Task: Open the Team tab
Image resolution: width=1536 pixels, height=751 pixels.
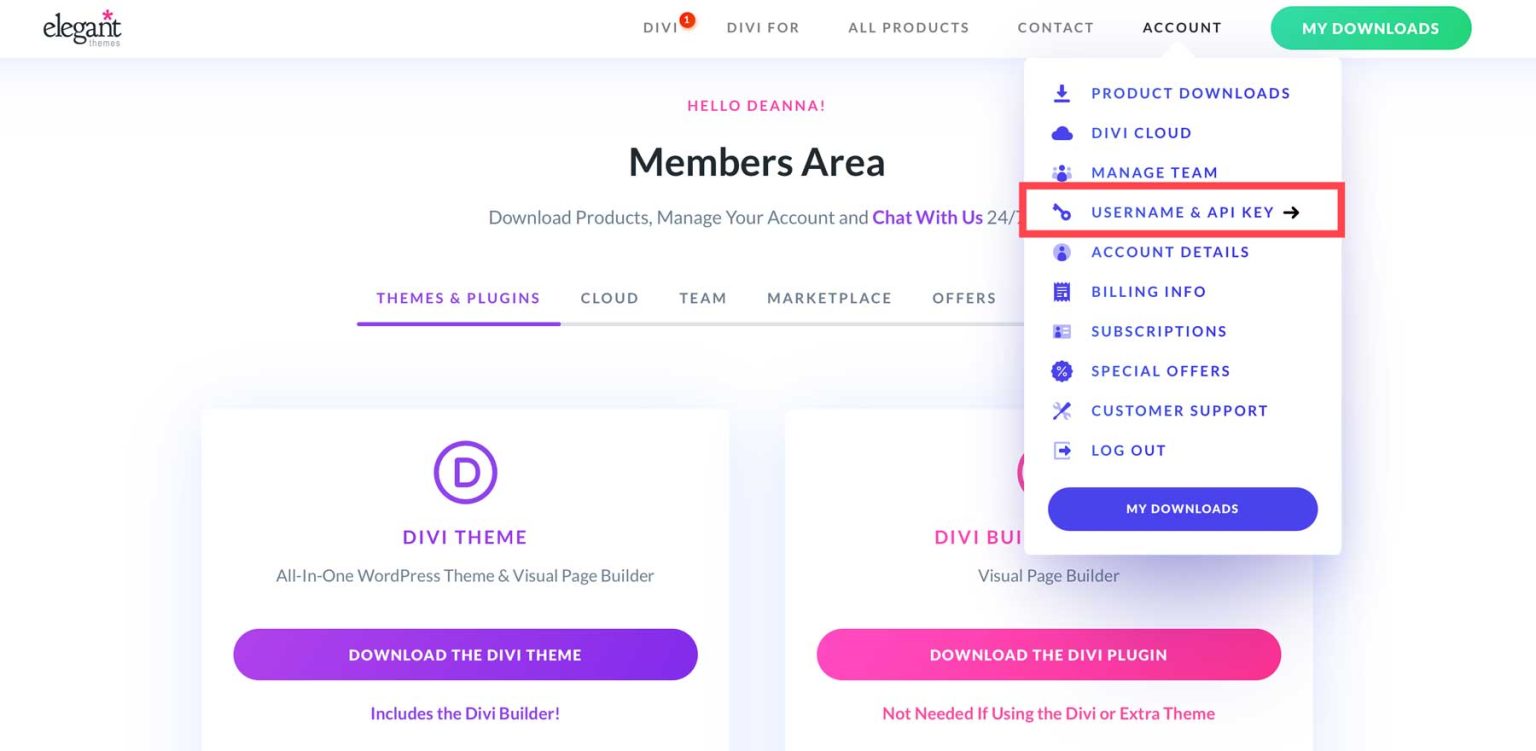Action: 702,298
